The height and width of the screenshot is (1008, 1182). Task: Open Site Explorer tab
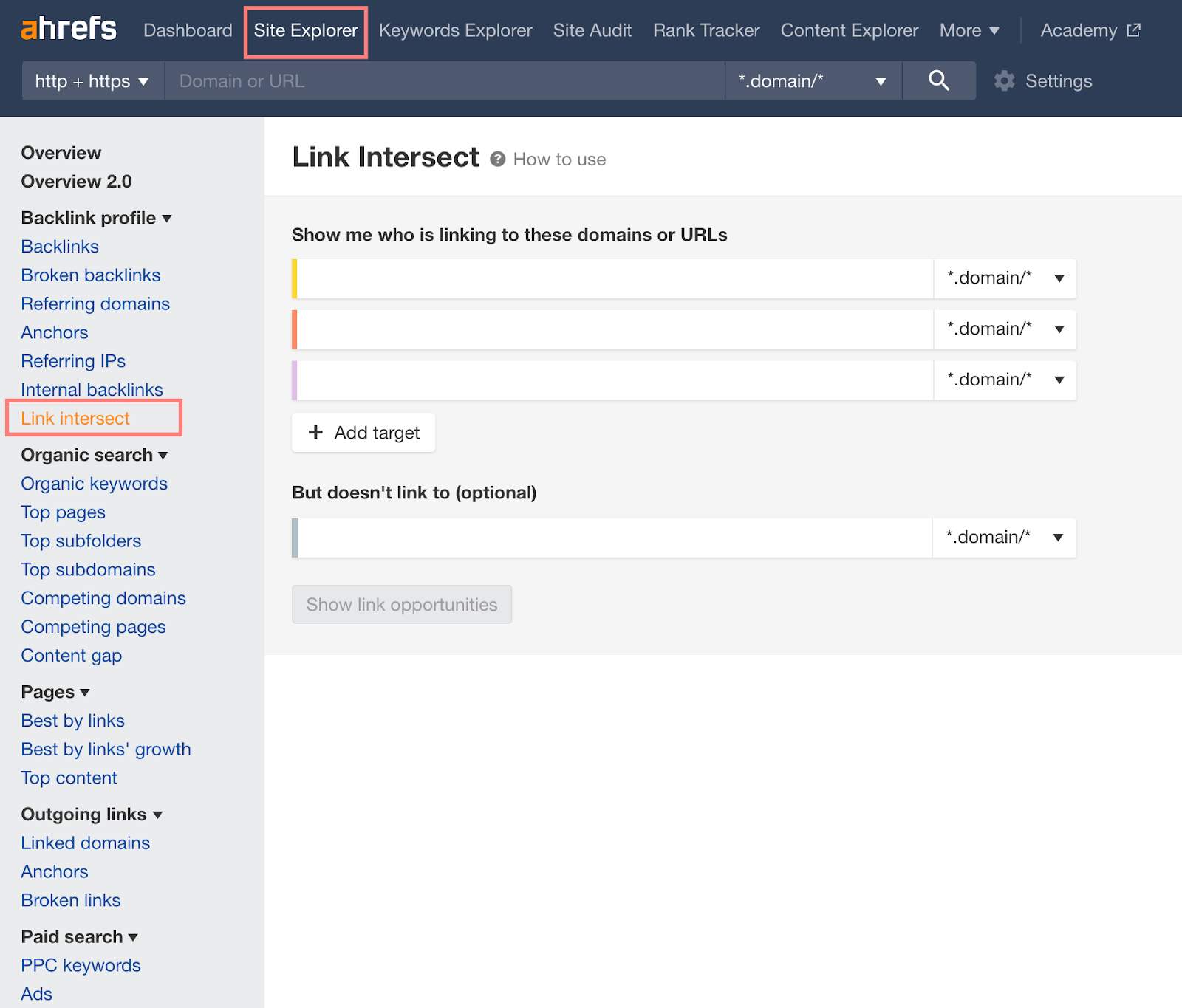pos(306,30)
